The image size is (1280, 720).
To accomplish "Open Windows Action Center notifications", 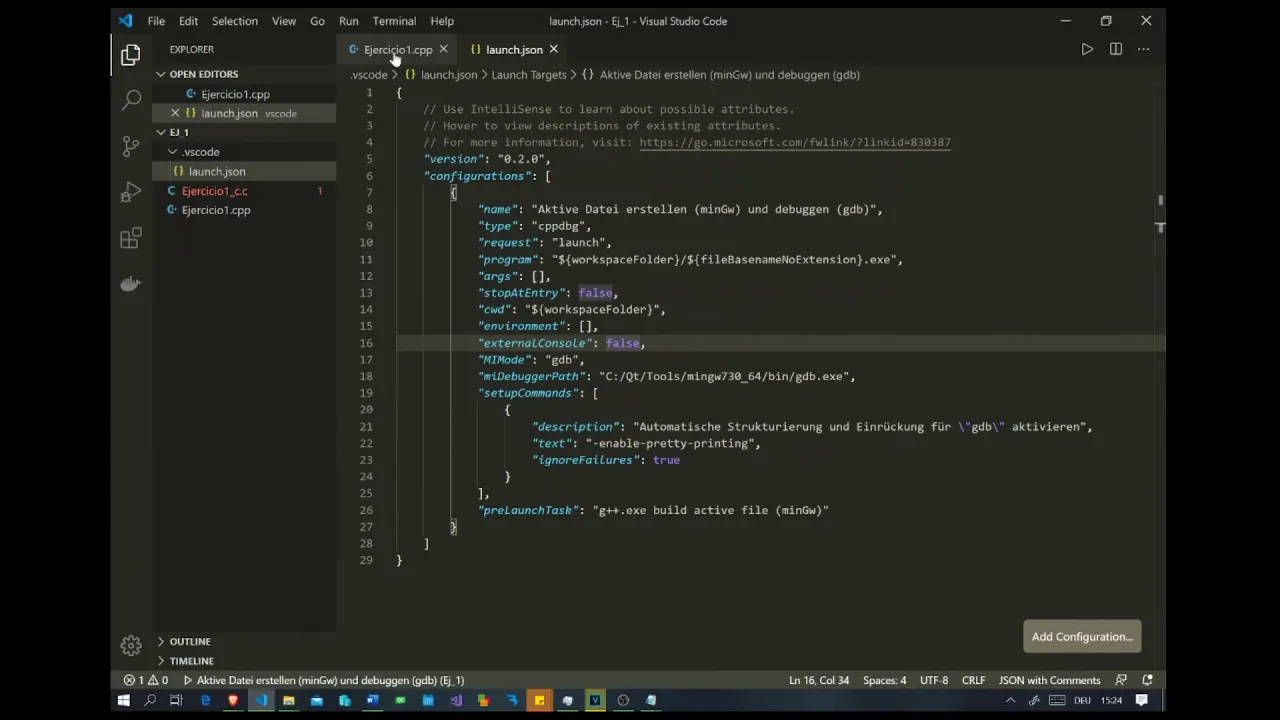I will coord(1142,700).
